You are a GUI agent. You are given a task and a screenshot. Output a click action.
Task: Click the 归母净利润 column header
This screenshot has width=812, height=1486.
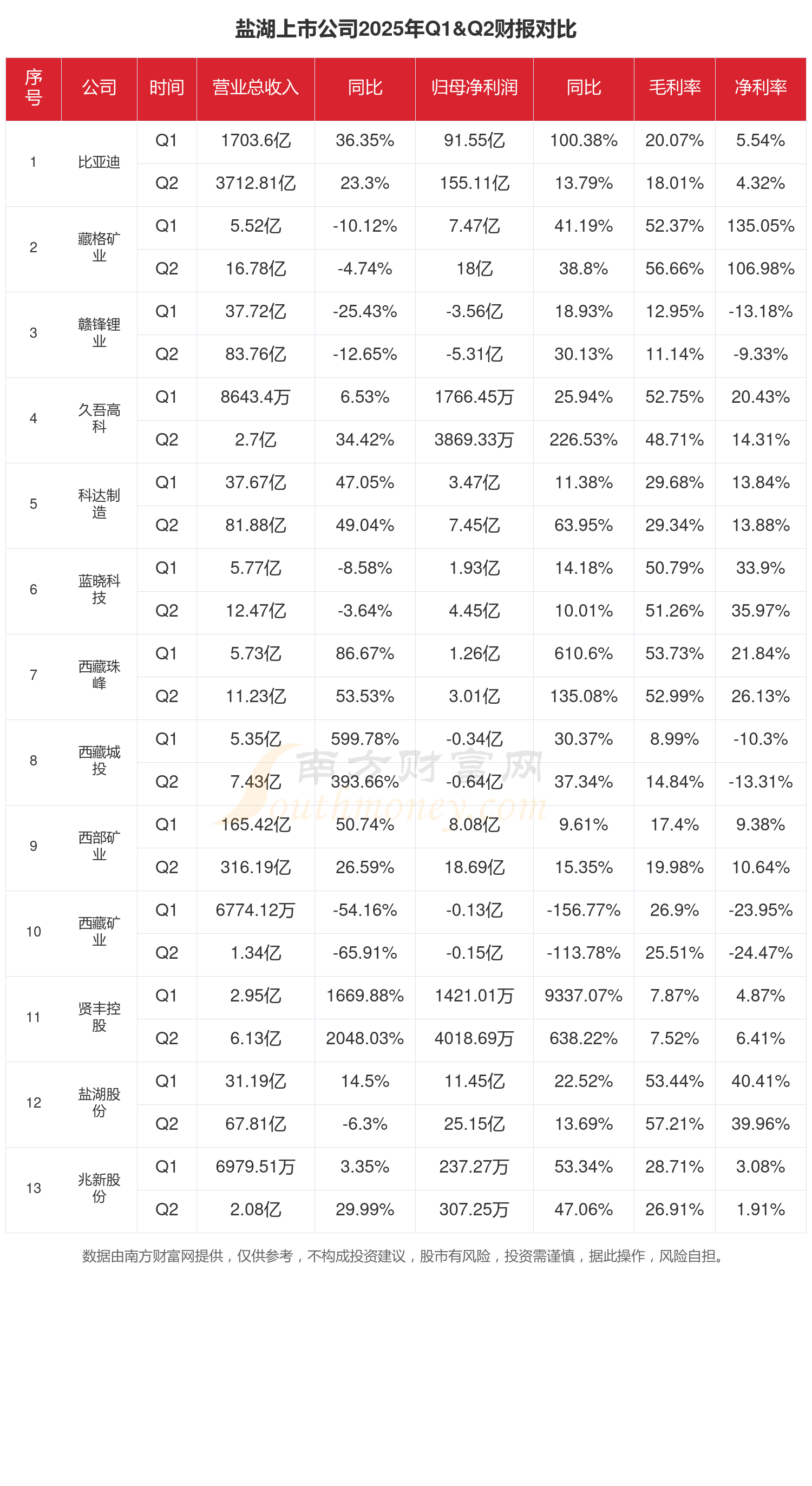point(474,88)
